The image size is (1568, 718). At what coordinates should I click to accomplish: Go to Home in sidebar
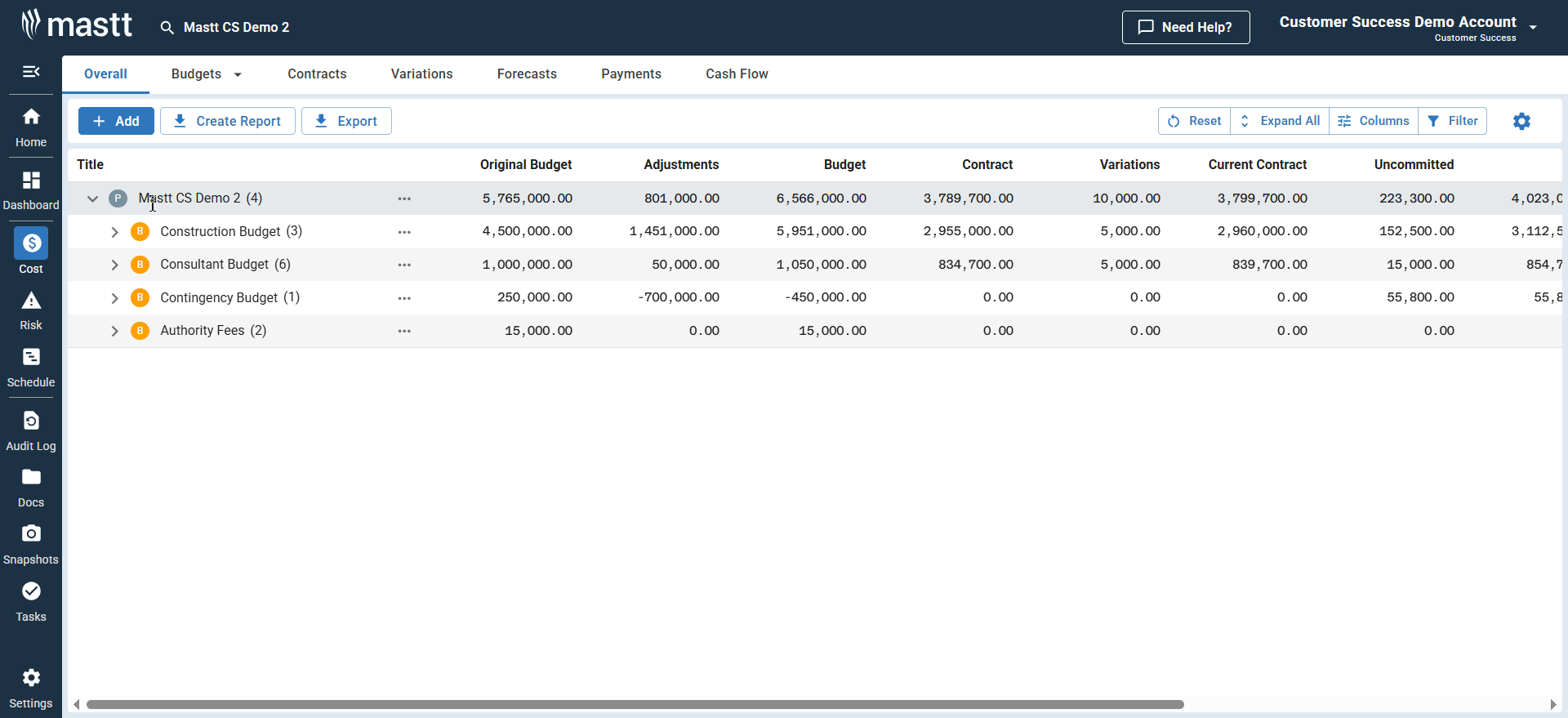tap(31, 127)
